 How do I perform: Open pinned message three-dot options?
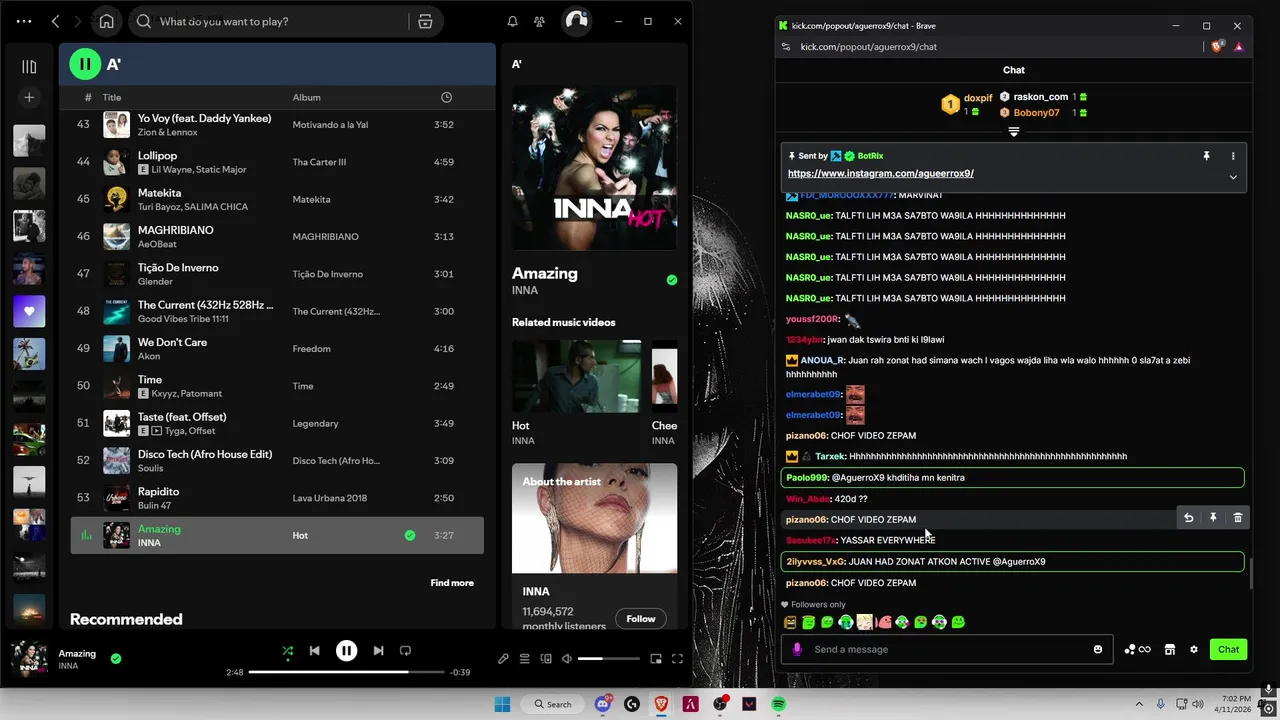coord(1233,156)
